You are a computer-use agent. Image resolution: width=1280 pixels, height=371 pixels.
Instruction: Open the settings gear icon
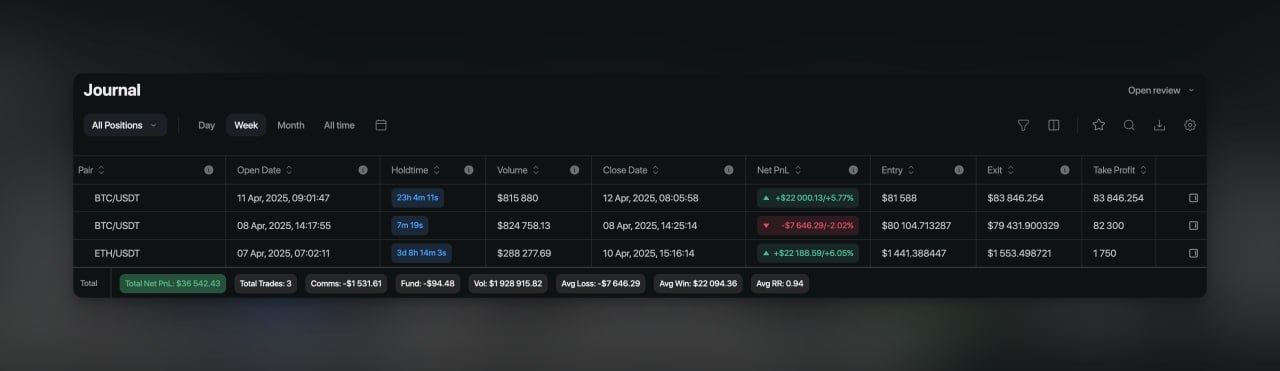coord(1190,125)
